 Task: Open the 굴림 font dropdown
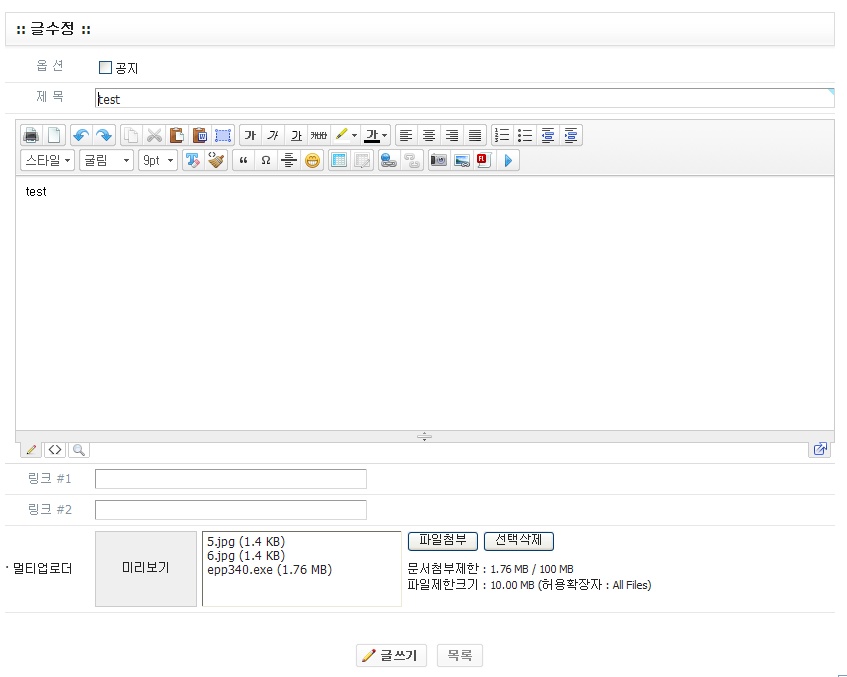pos(106,160)
